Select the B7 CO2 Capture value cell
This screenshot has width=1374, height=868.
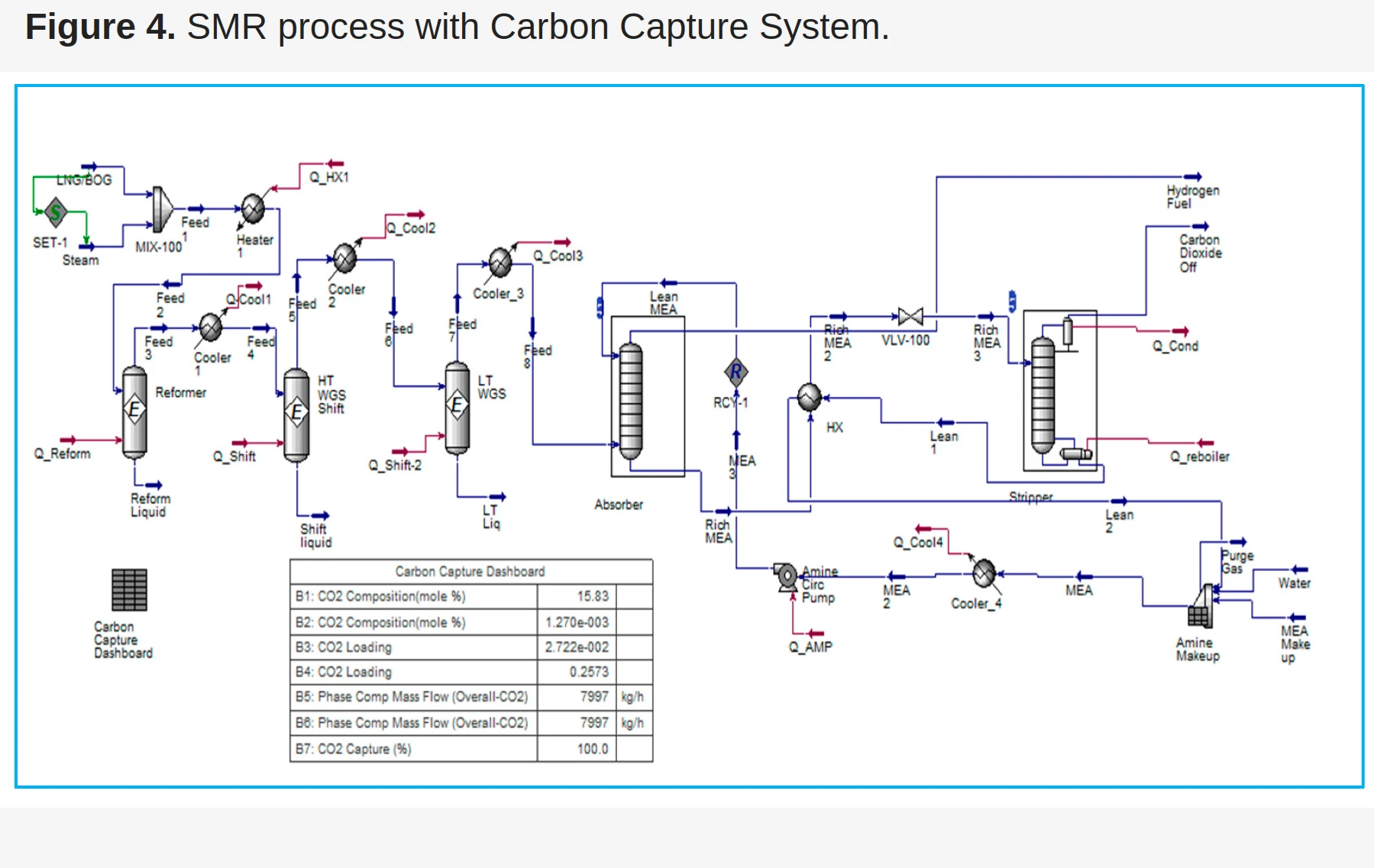[576, 749]
